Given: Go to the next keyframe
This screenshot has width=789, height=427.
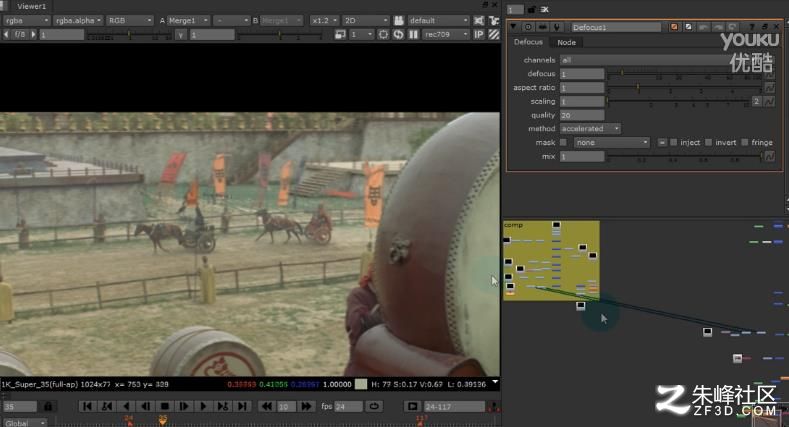Looking at the screenshot, I should (x=223, y=406).
